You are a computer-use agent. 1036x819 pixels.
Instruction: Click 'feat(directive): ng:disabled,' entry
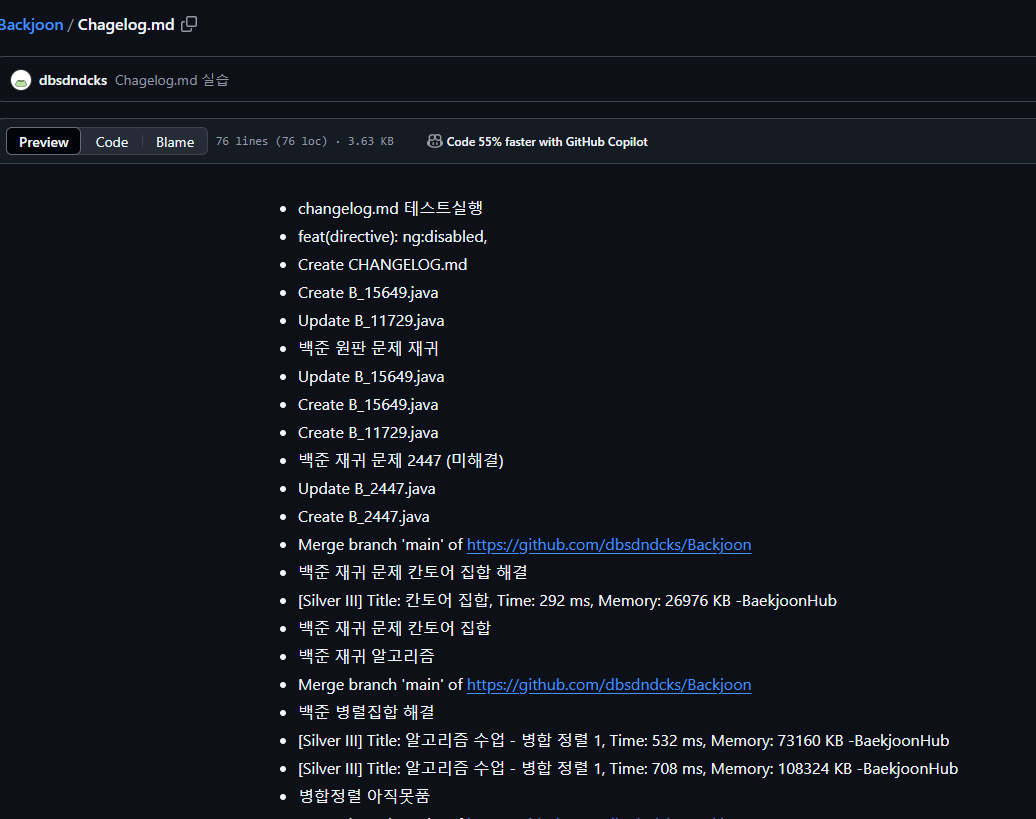pos(392,236)
